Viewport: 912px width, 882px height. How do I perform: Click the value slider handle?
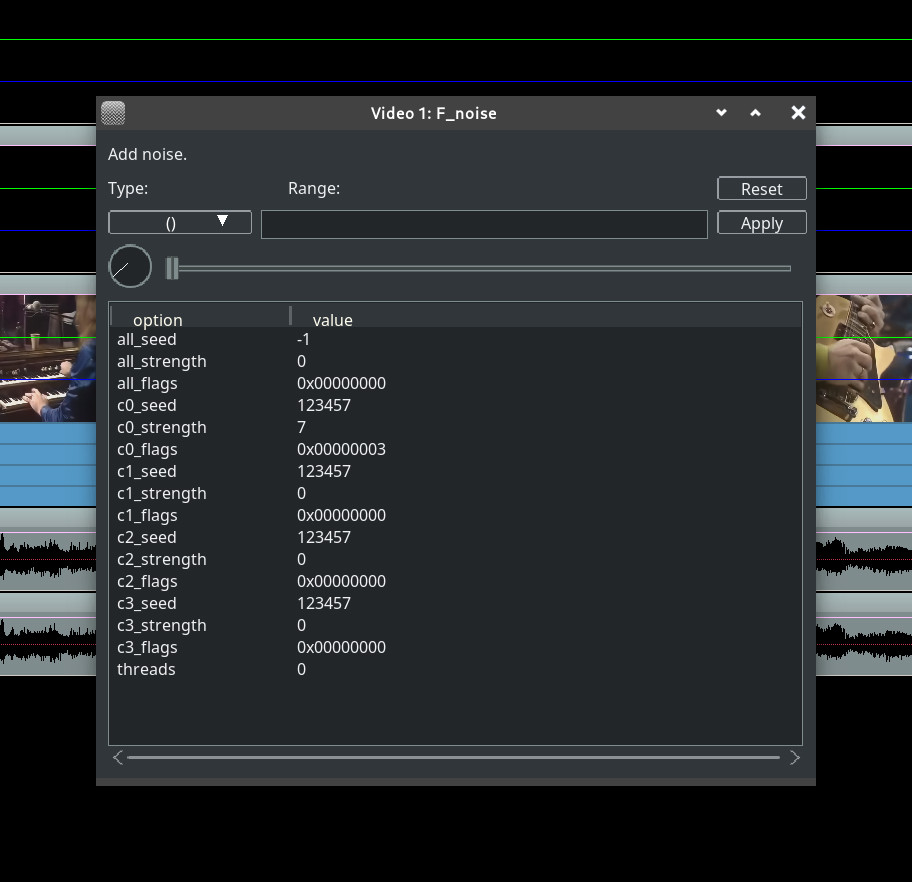pyautogui.click(x=172, y=268)
